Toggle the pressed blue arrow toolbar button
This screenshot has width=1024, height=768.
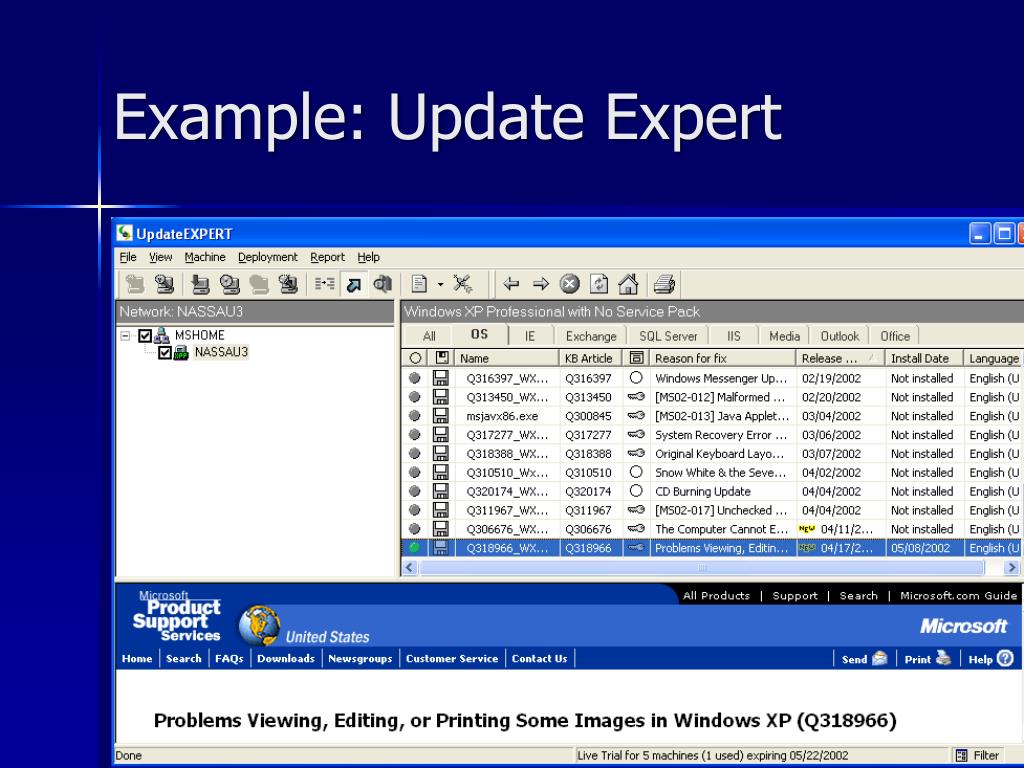(353, 284)
